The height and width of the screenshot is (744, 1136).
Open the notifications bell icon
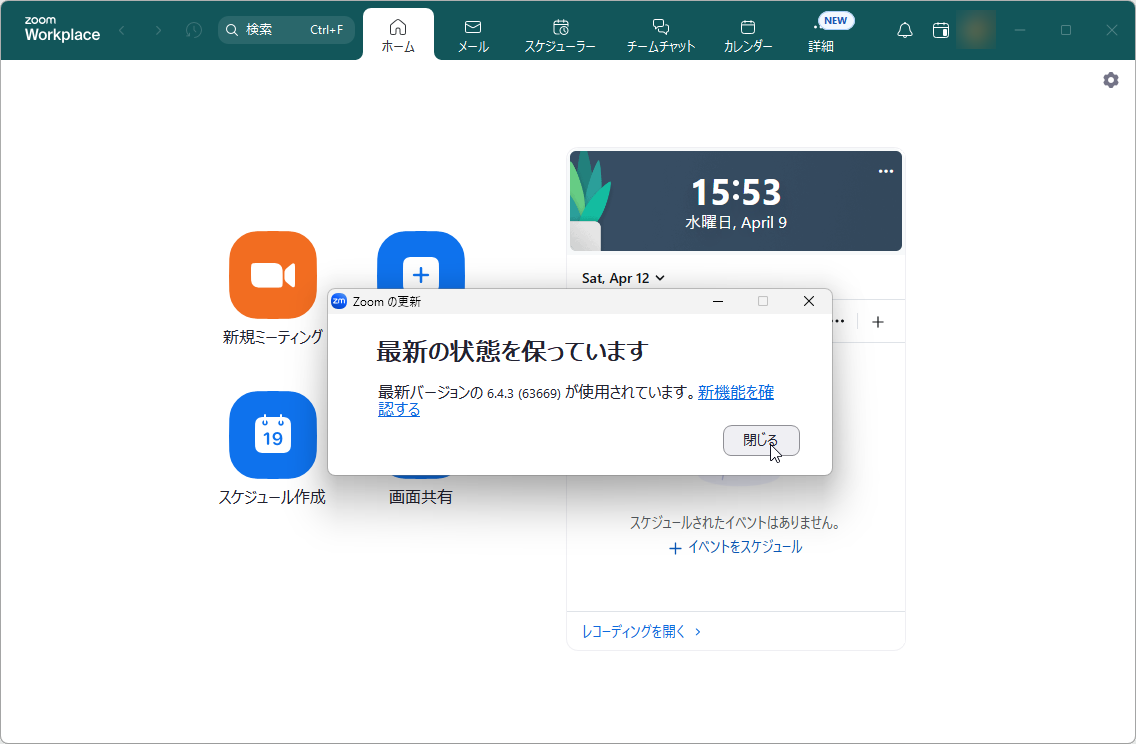(x=904, y=30)
